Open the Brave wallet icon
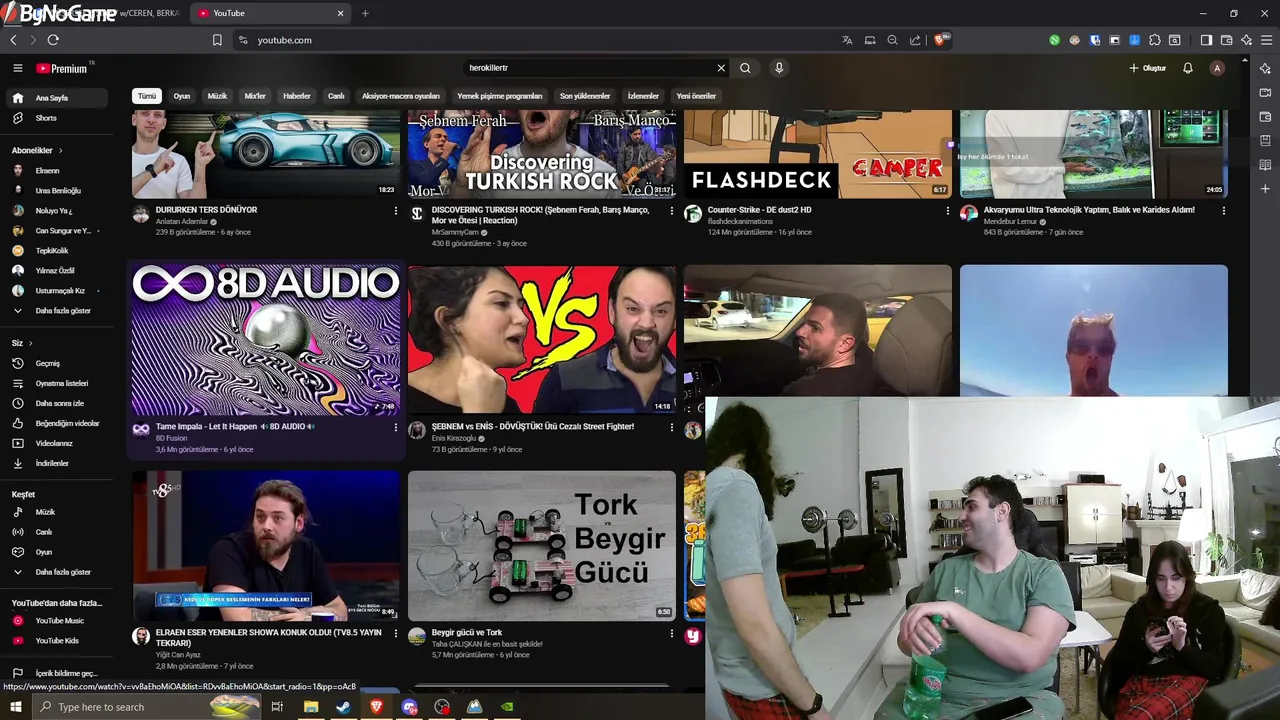 click(x=1226, y=40)
